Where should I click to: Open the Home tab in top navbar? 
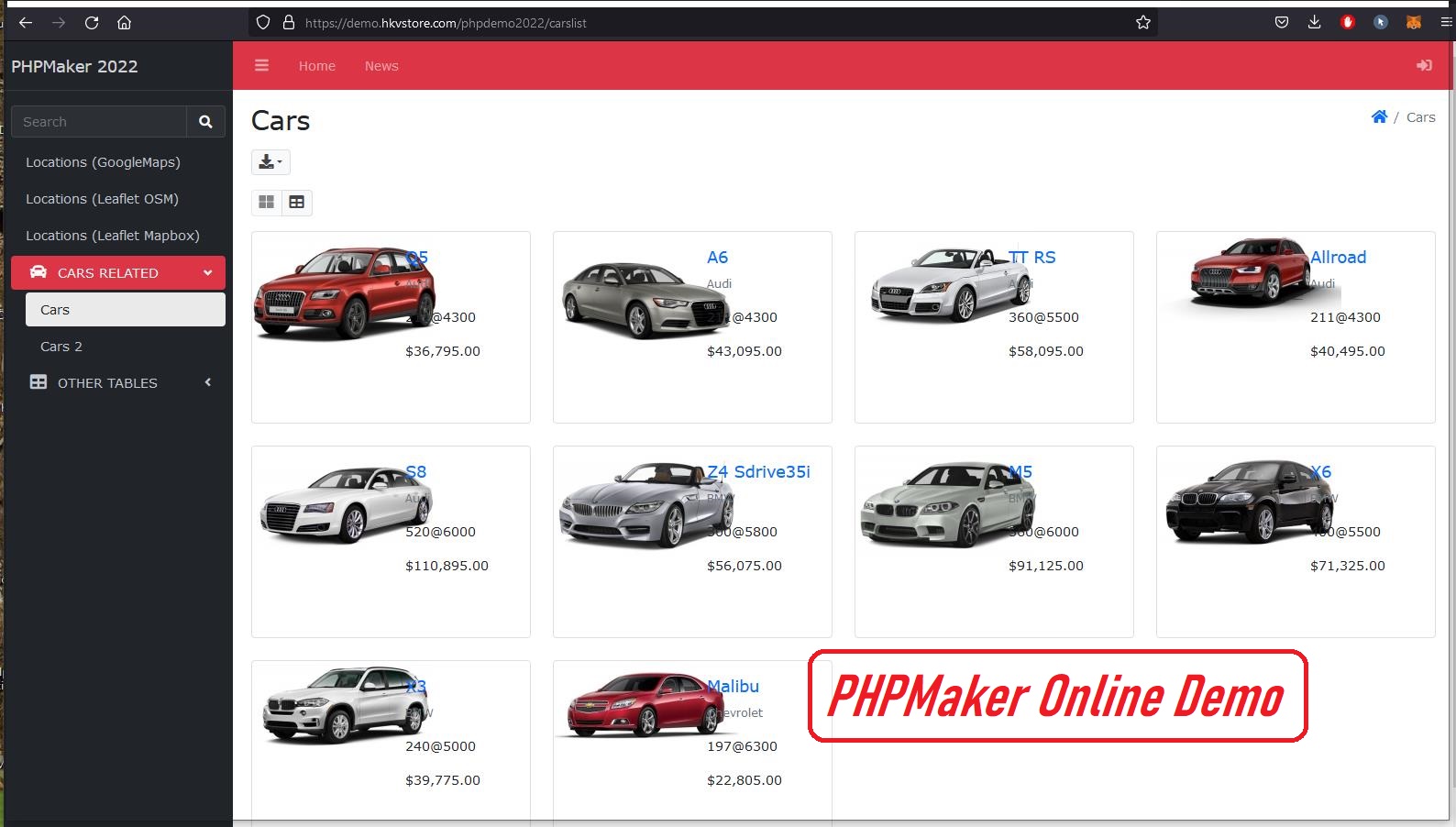317,66
